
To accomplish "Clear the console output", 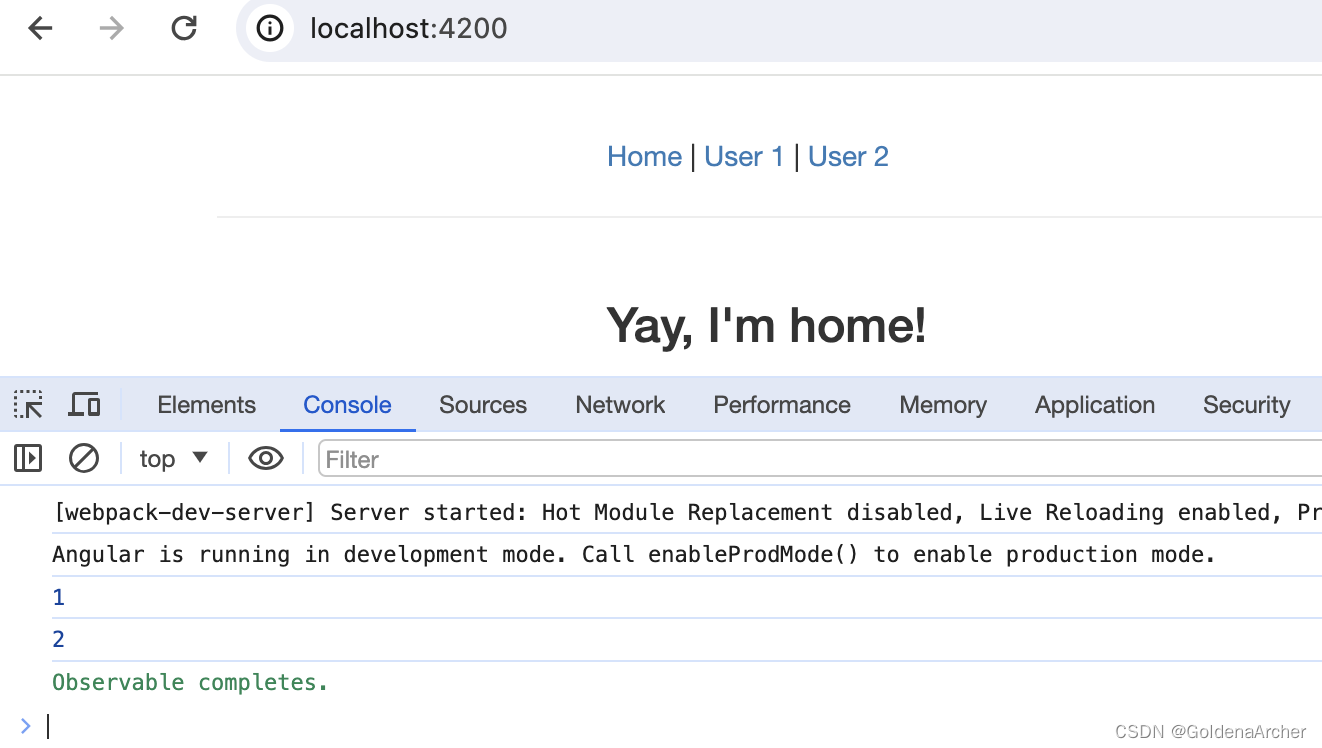I will (x=84, y=459).
